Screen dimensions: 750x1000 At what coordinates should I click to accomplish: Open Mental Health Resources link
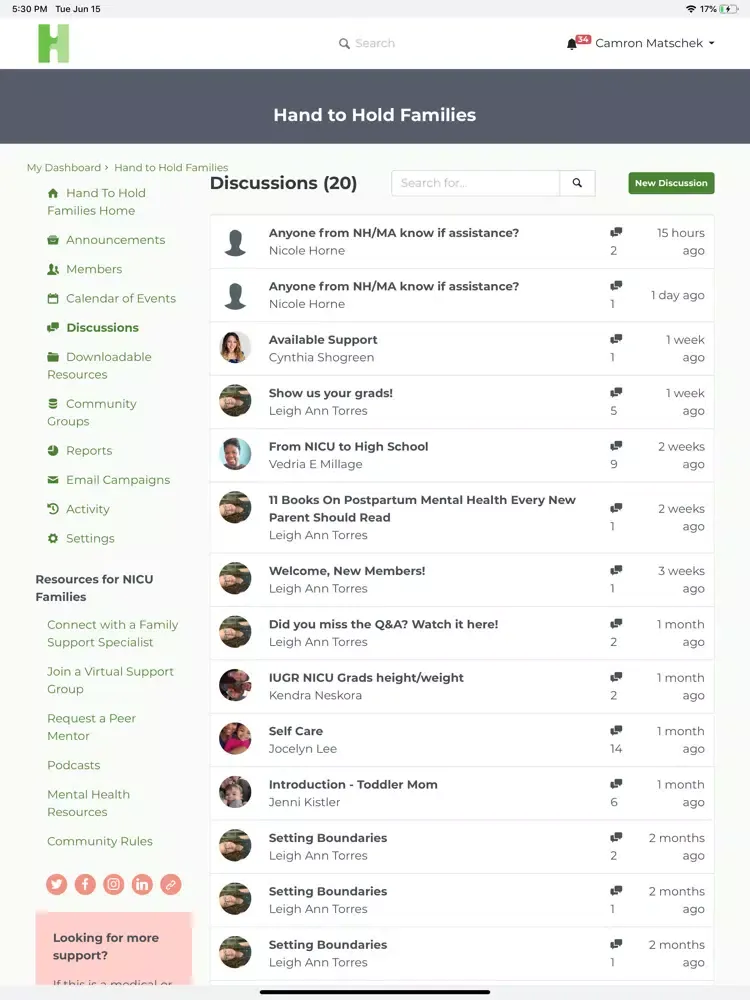89,803
